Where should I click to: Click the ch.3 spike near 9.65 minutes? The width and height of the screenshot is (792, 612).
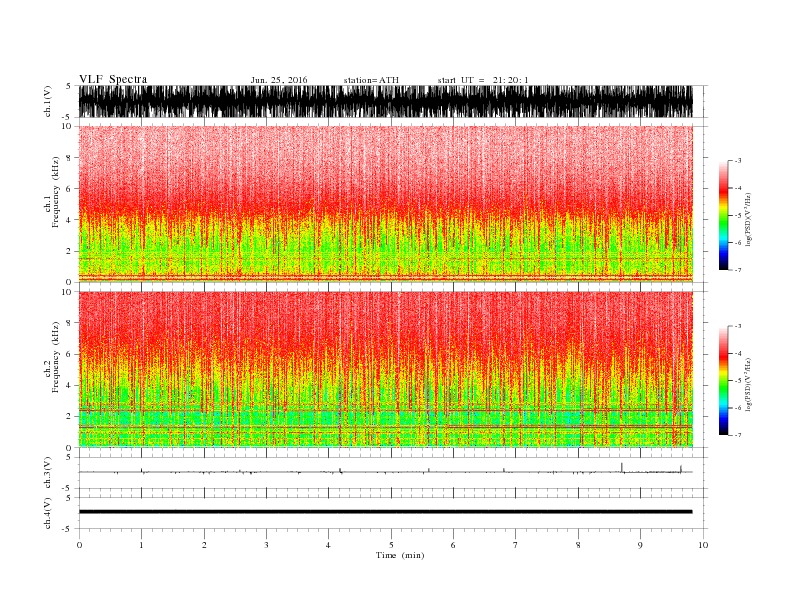coord(681,469)
